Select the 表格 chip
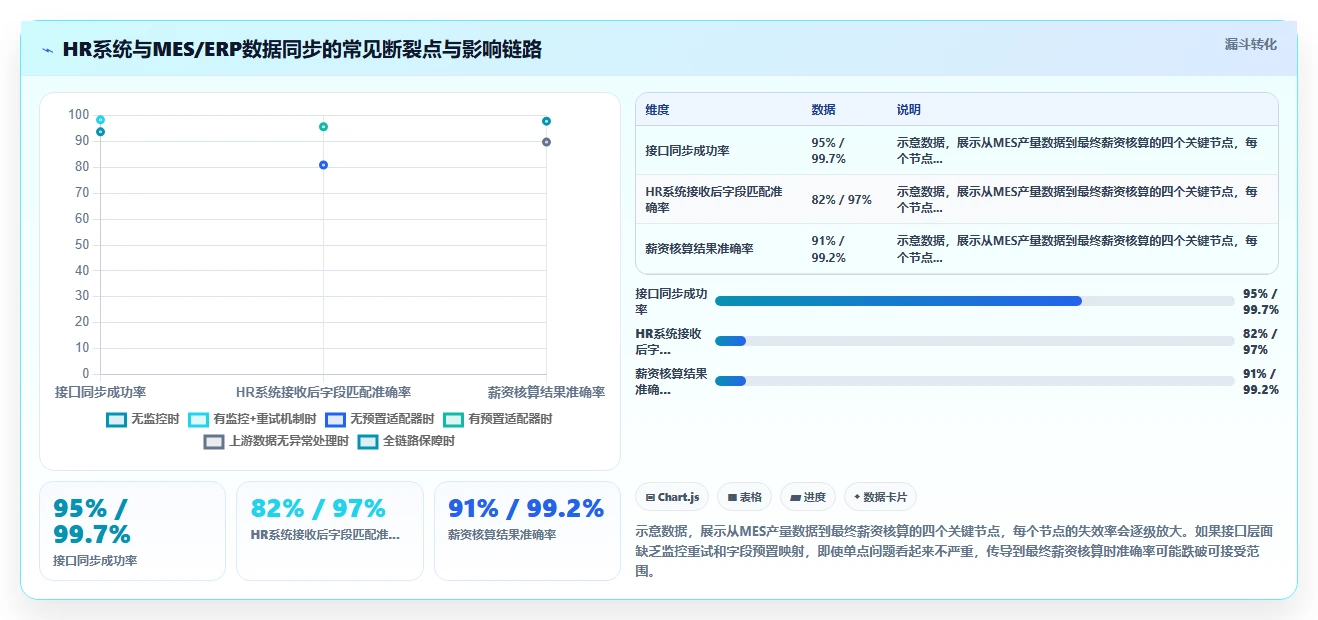The width and height of the screenshot is (1318, 620). pos(744,497)
